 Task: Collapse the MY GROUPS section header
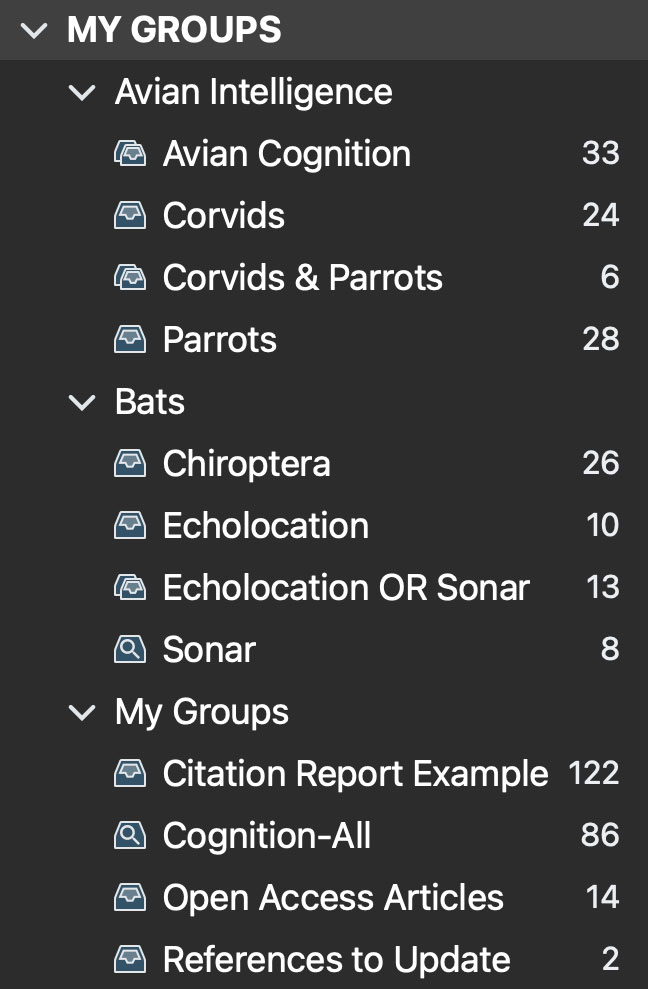point(34,31)
